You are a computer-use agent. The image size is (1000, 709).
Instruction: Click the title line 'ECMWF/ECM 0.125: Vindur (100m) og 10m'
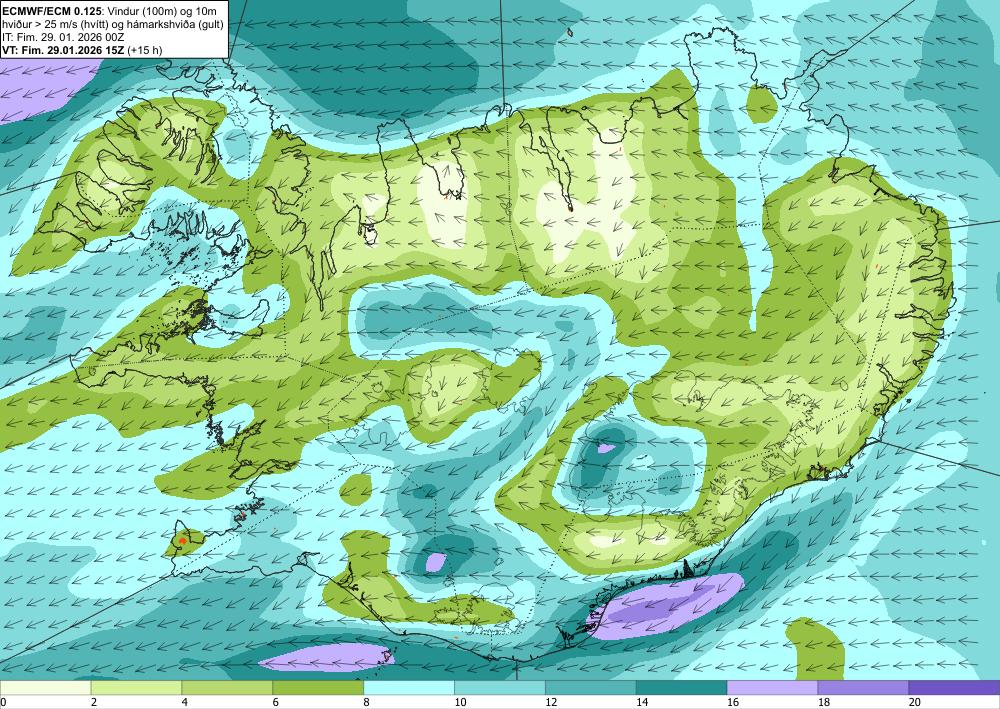109,11
